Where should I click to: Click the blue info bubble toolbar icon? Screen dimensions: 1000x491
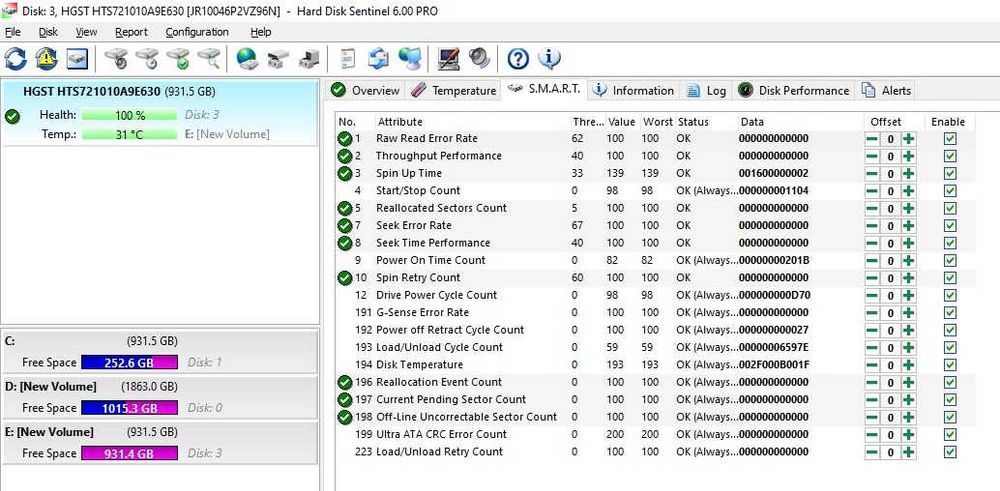click(549, 59)
